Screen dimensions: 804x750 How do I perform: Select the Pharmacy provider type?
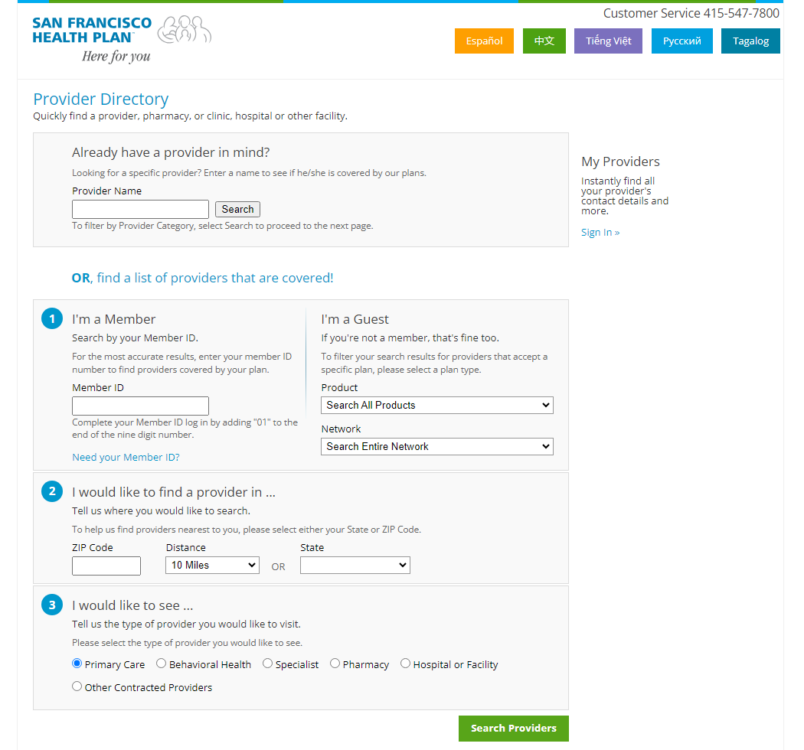click(335, 663)
